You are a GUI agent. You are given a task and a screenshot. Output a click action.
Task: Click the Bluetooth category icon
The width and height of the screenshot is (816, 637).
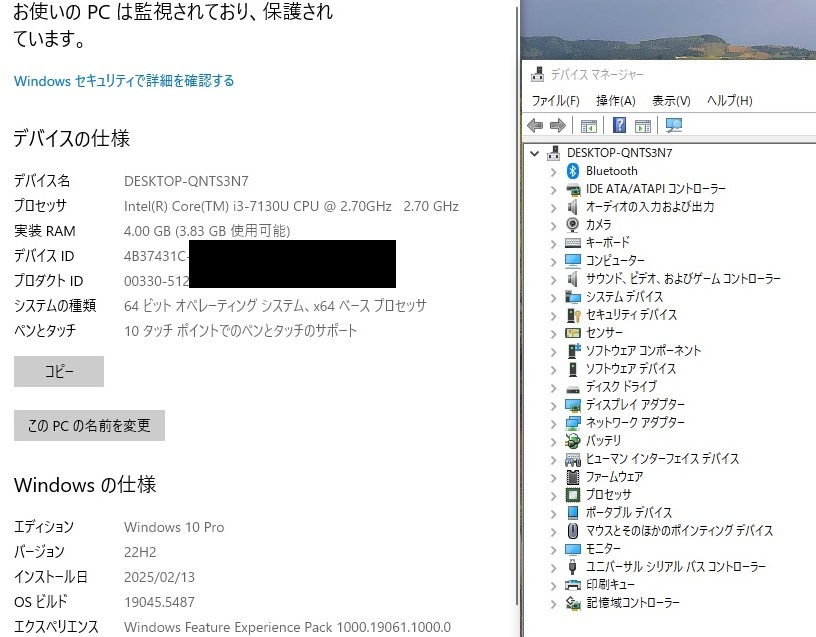point(572,171)
